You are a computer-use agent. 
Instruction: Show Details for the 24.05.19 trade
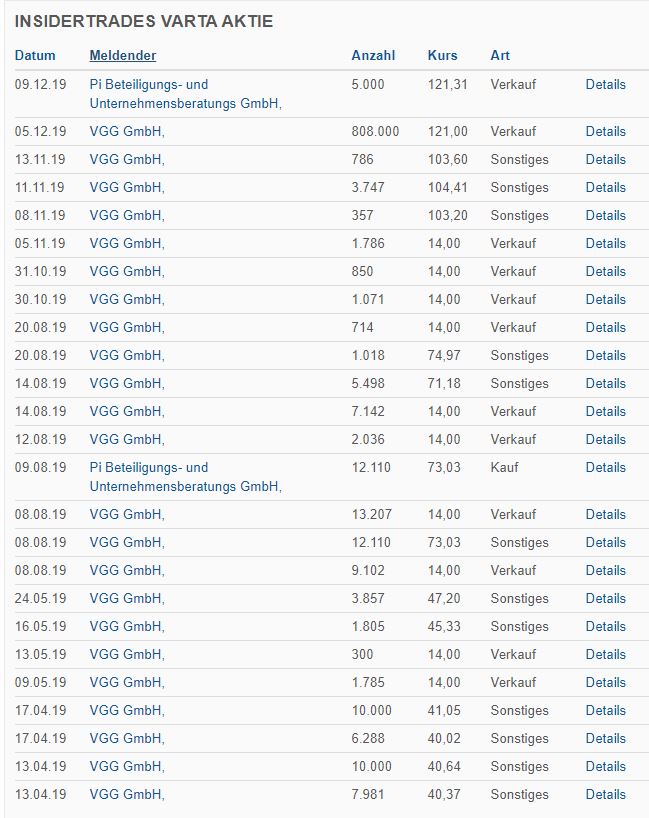(x=605, y=598)
